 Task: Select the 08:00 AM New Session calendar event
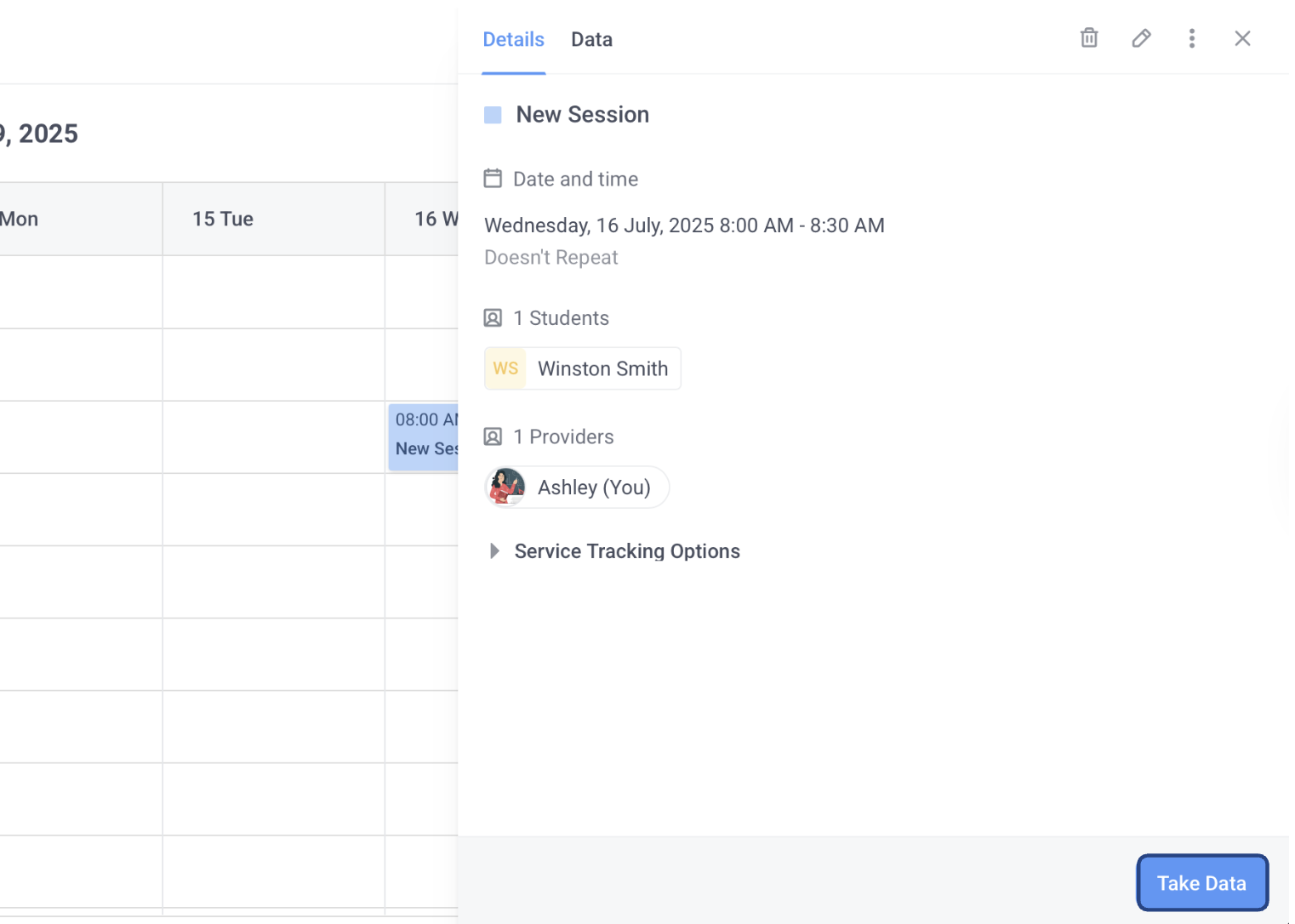click(x=424, y=437)
